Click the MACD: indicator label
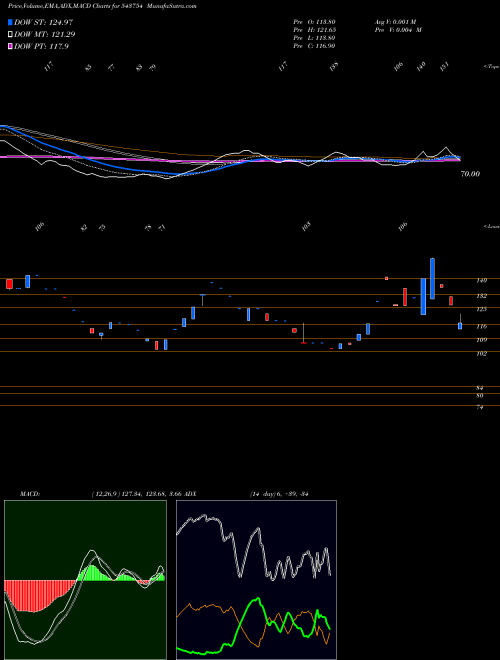Viewport: 500px width, 660px height. [30, 494]
